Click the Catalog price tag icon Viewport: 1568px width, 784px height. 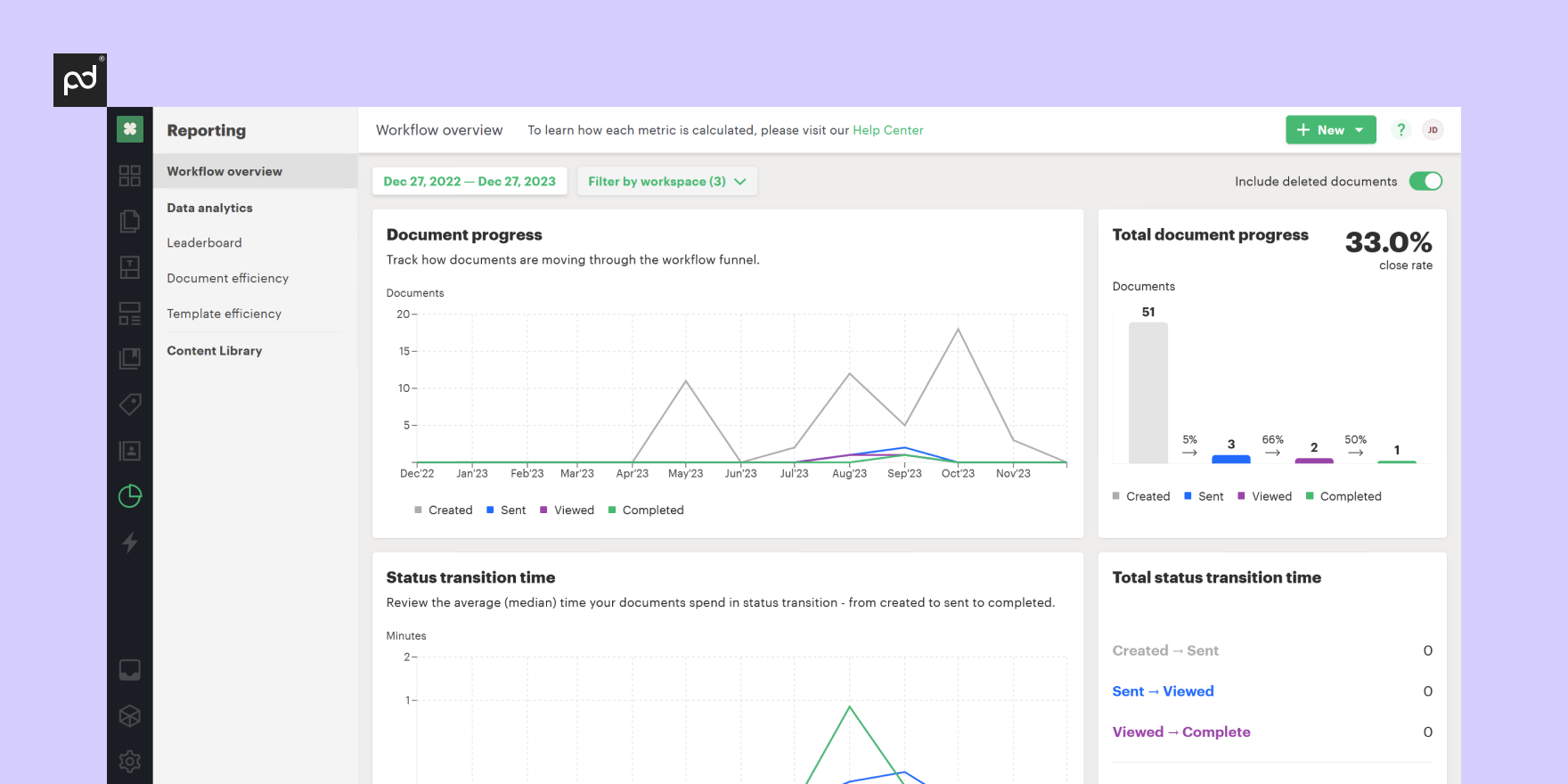[x=130, y=404]
